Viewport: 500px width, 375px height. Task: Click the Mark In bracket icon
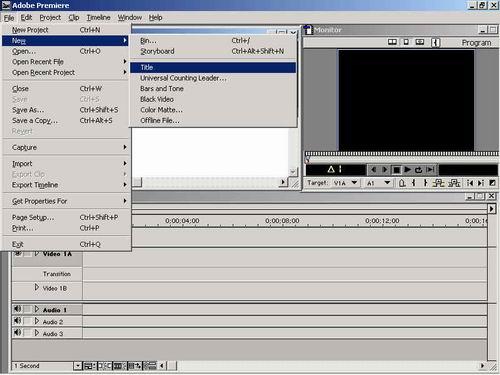click(x=414, y=183)
